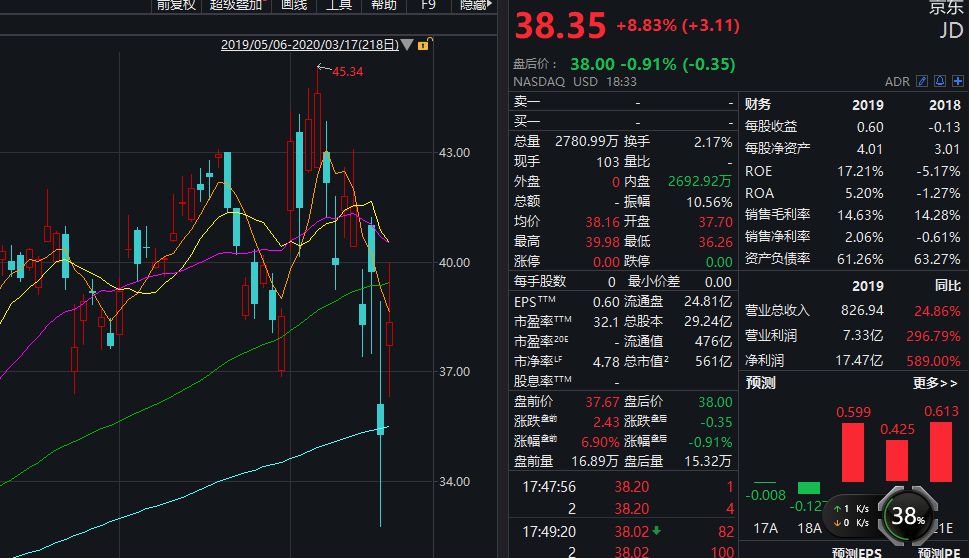Toggle the date range lock icon
This screenshot has height=558, width=969.
[x=423, y=45]
